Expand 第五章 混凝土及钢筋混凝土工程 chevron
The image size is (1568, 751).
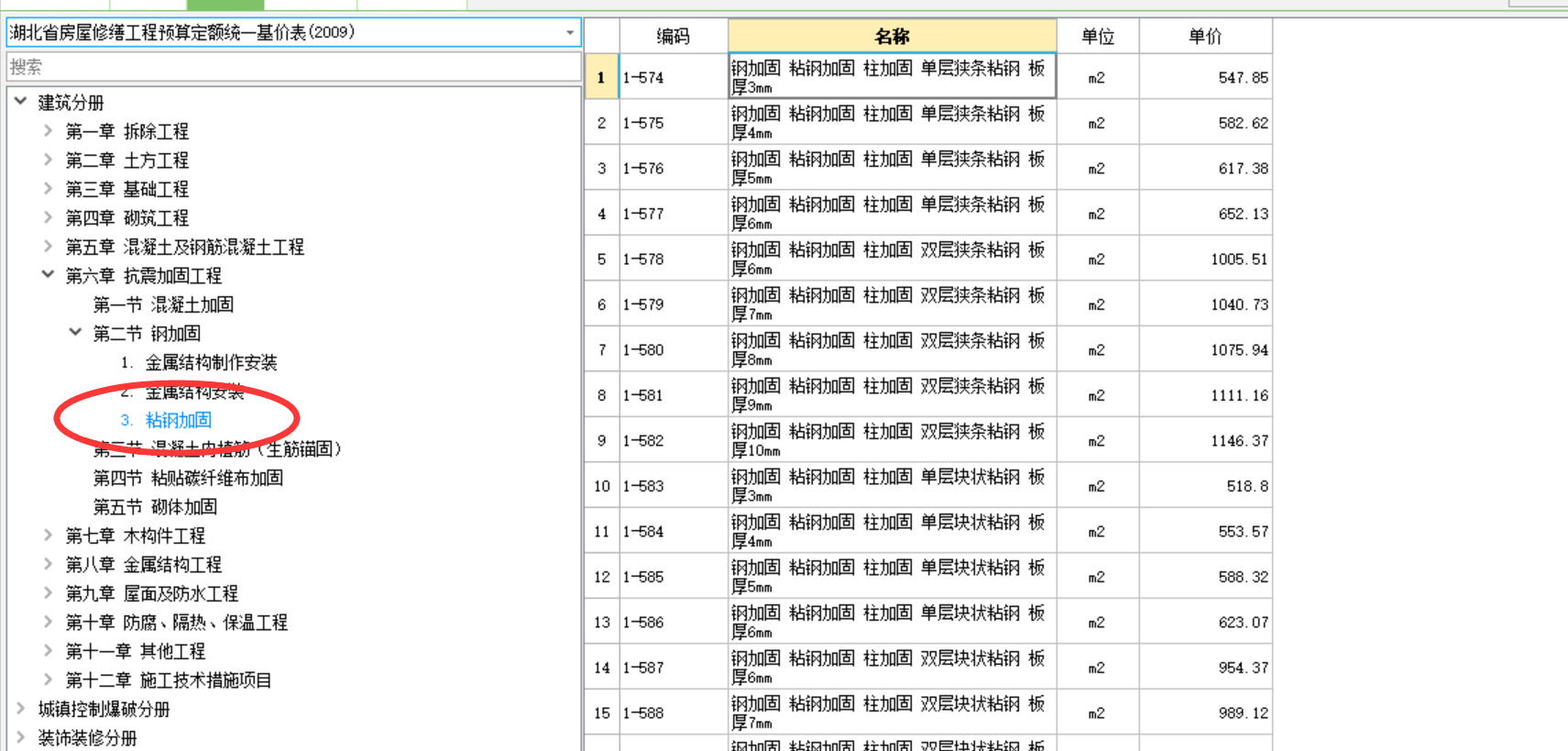[x=48, y=247]
